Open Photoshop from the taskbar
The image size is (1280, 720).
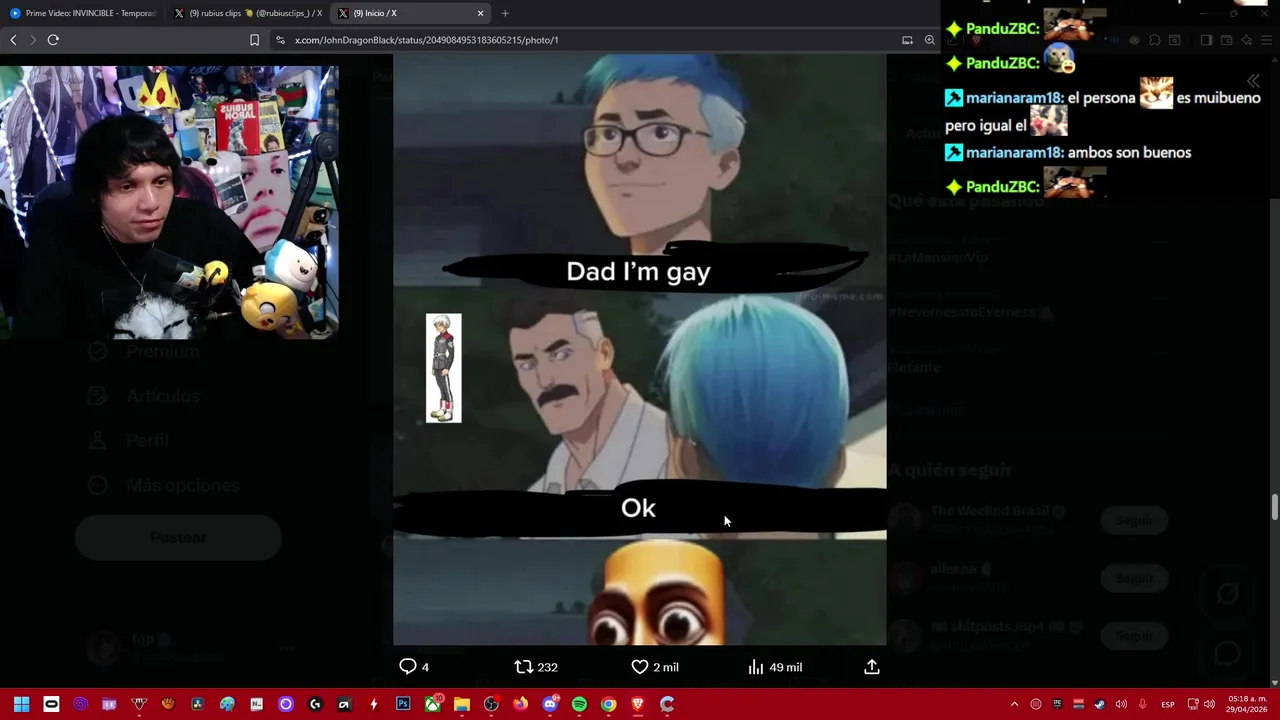pos(403,704)
